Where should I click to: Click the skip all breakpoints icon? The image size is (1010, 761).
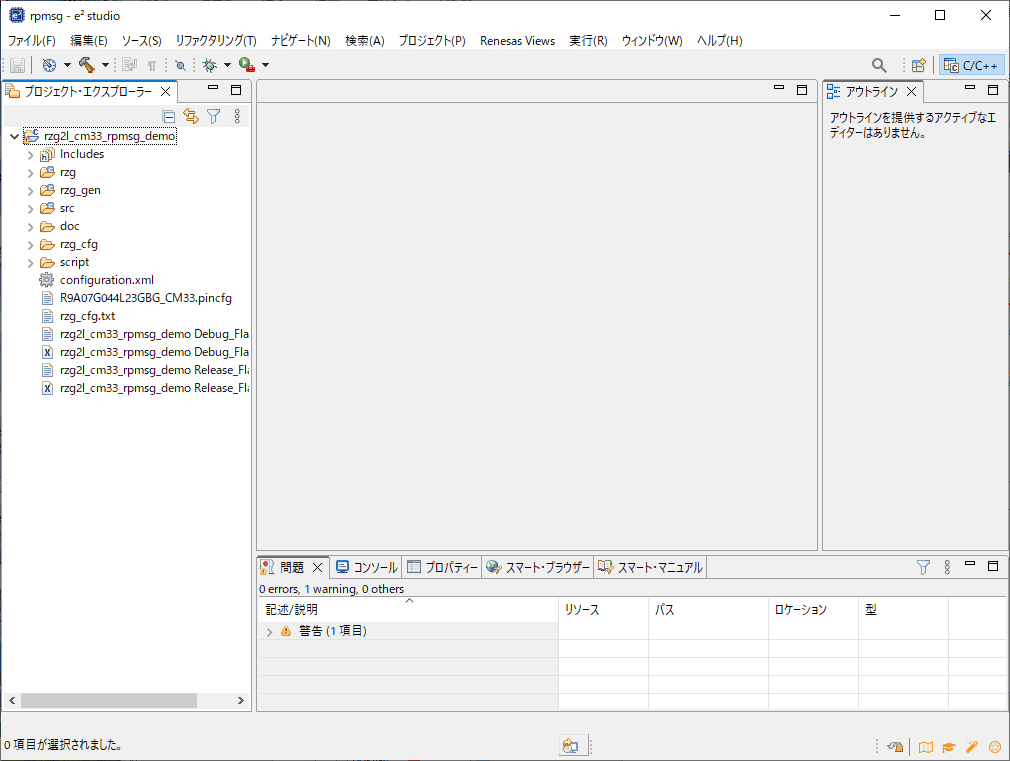coord(180,65)
